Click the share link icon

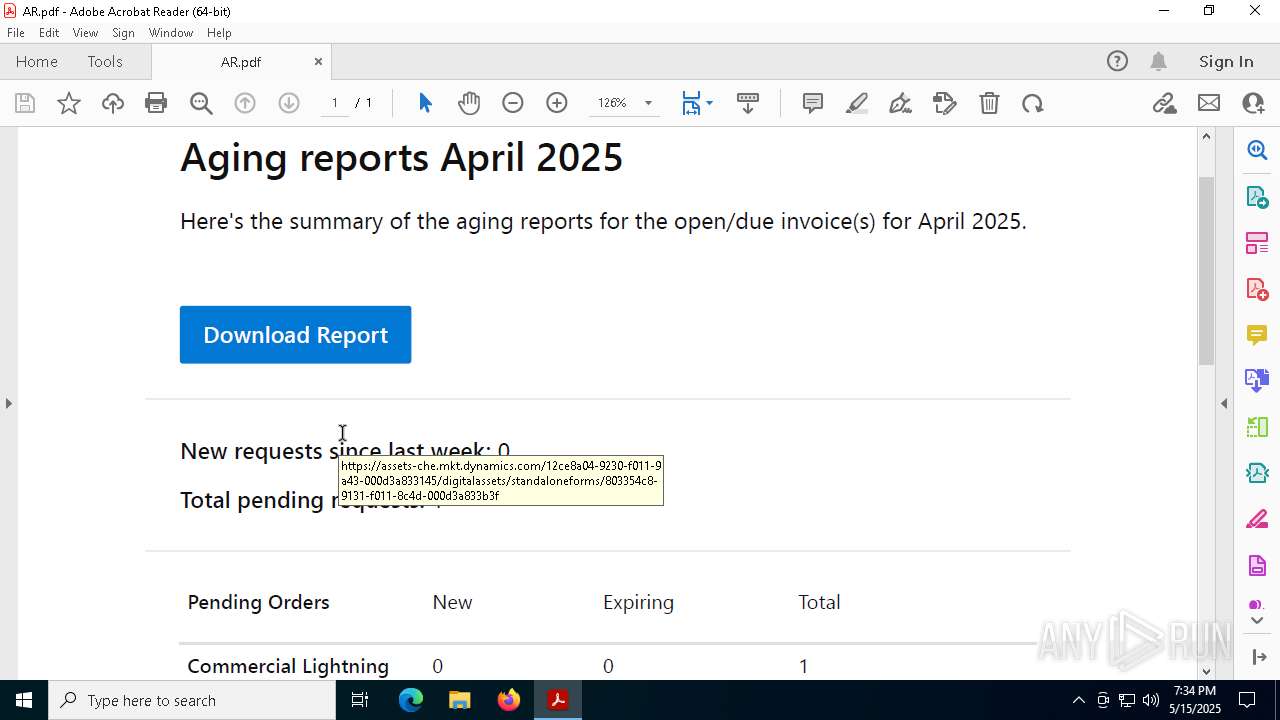click(x=1164, y=103)
